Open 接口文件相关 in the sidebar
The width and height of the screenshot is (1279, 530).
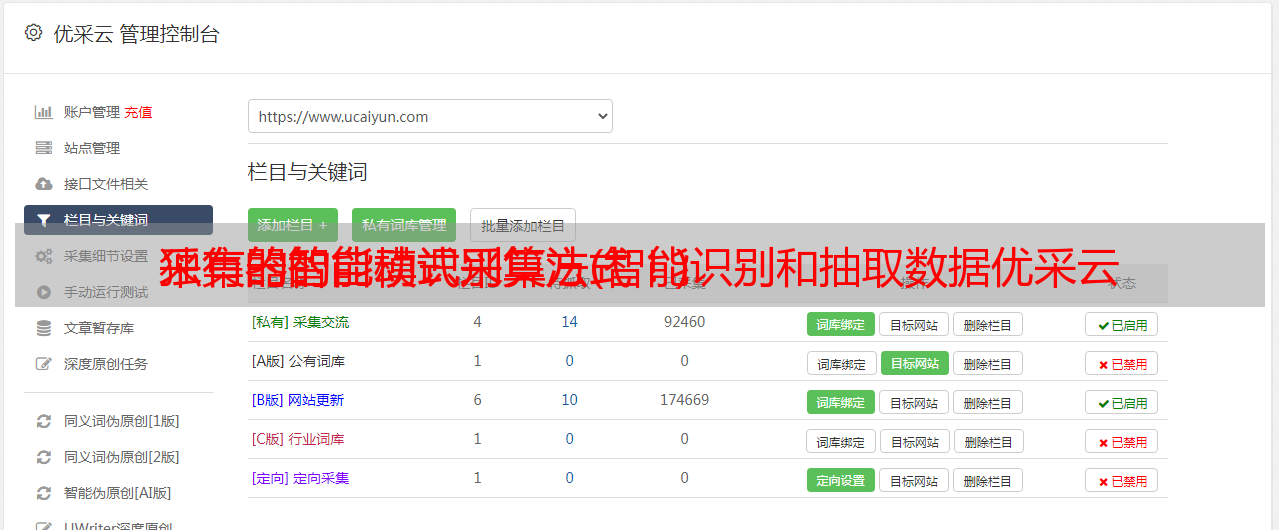[106, 184]
